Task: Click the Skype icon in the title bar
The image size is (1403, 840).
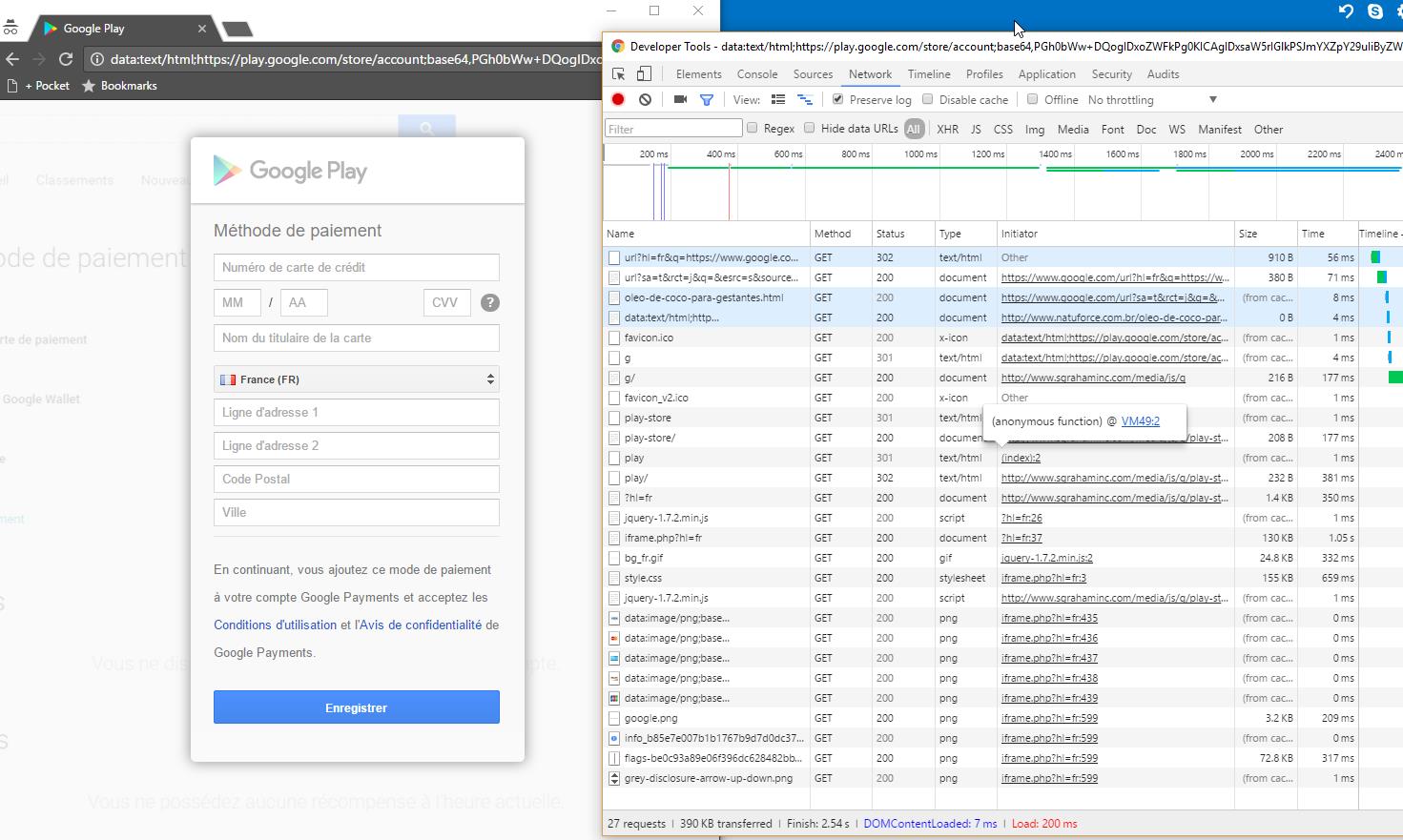Action: click(1374, 11)
